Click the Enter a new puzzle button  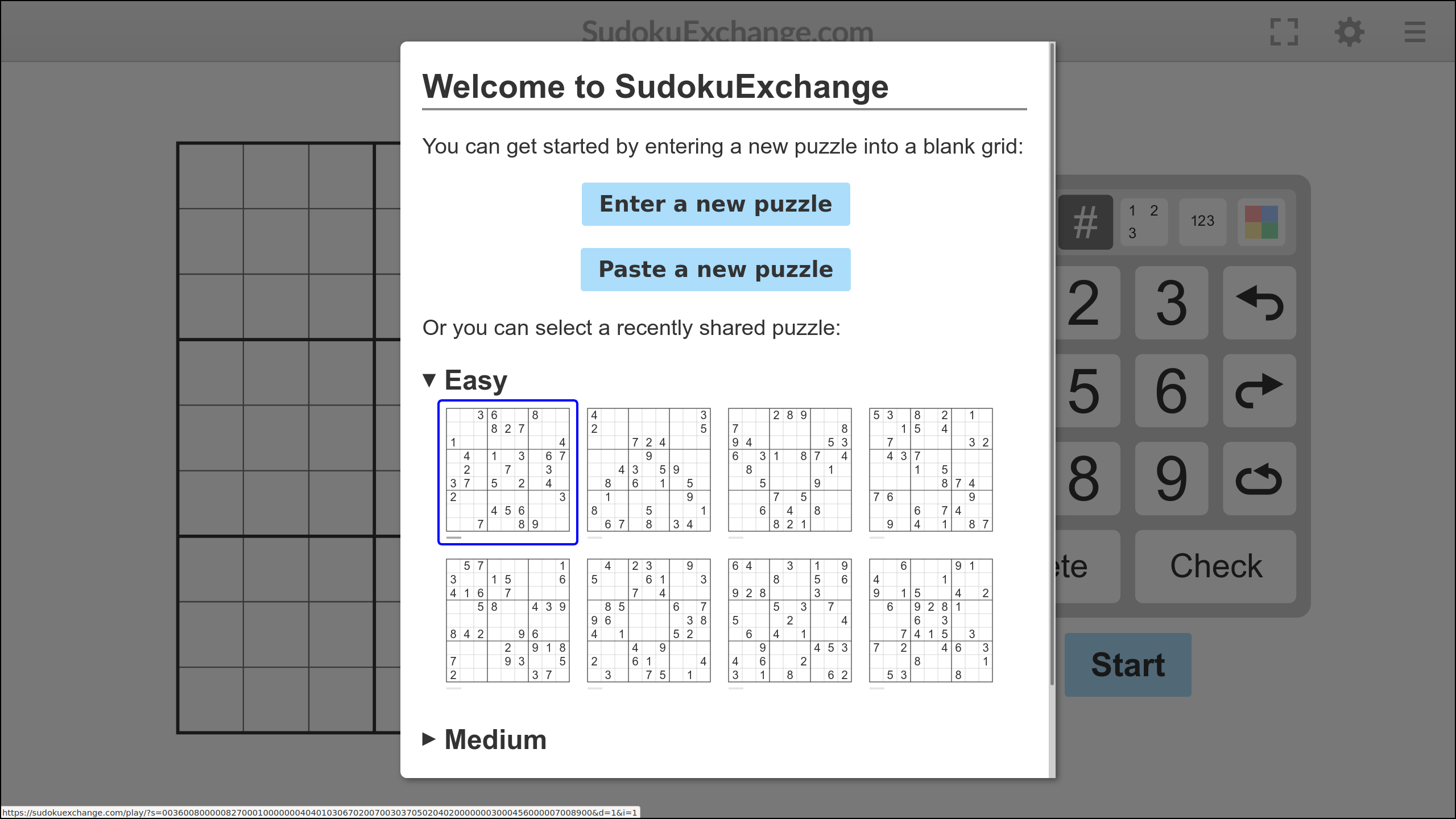click(715, 204)
